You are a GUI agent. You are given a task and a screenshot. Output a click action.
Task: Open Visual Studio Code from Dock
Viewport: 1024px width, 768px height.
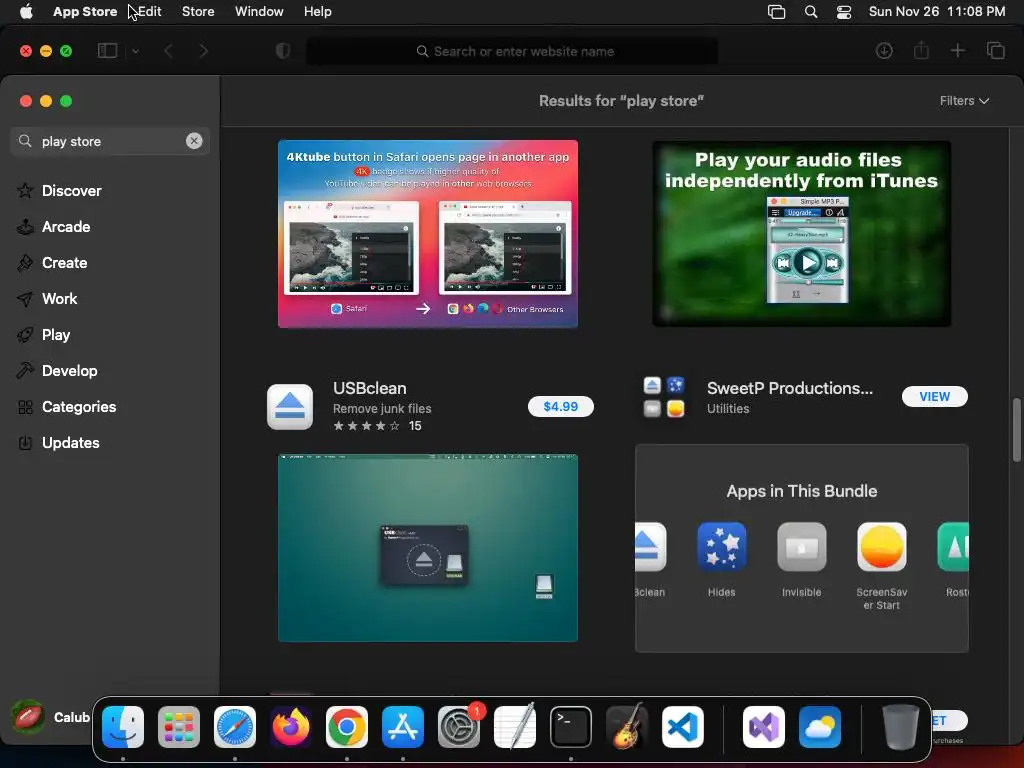point(682,727)
